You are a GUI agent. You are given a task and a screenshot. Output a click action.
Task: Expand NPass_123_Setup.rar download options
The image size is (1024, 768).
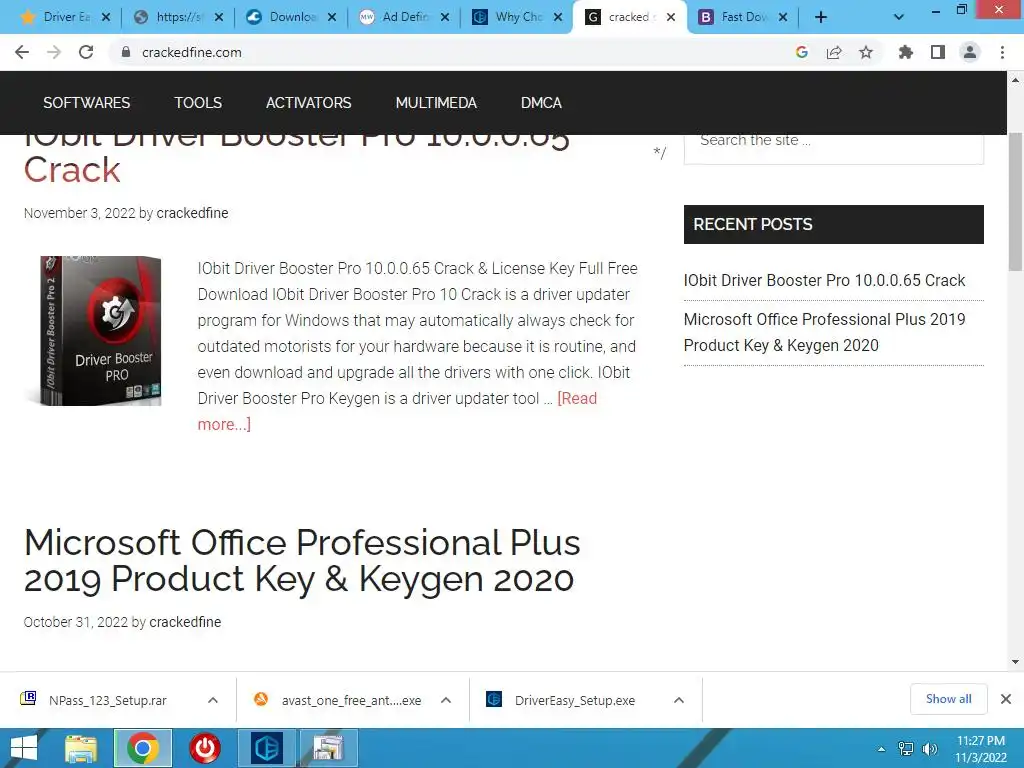pos(213,700)
